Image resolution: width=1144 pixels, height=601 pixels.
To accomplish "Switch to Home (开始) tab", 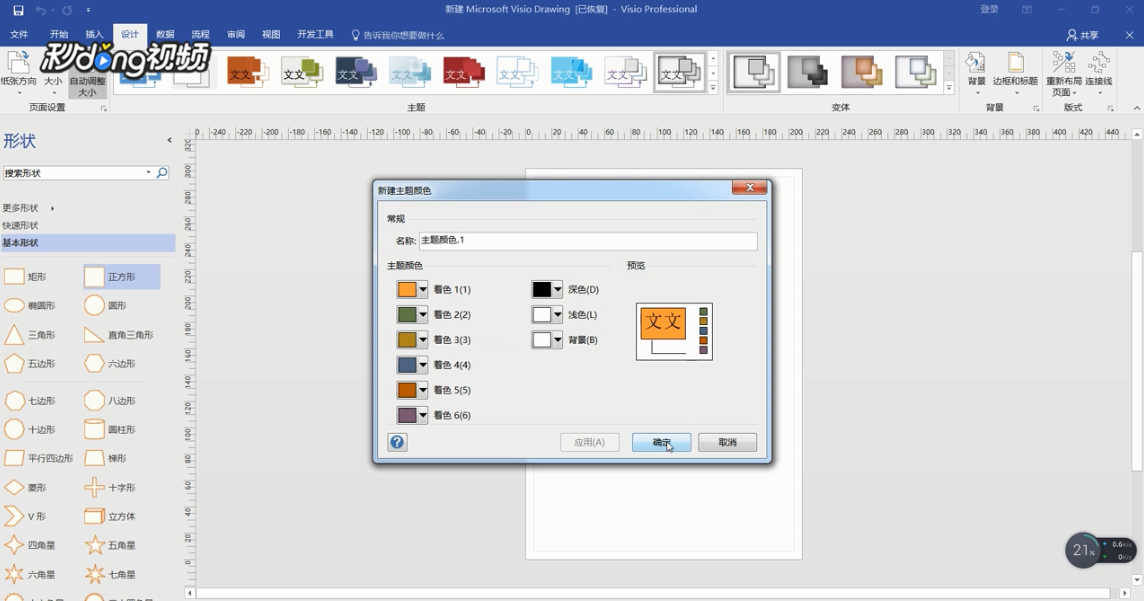I will point(58,34).
